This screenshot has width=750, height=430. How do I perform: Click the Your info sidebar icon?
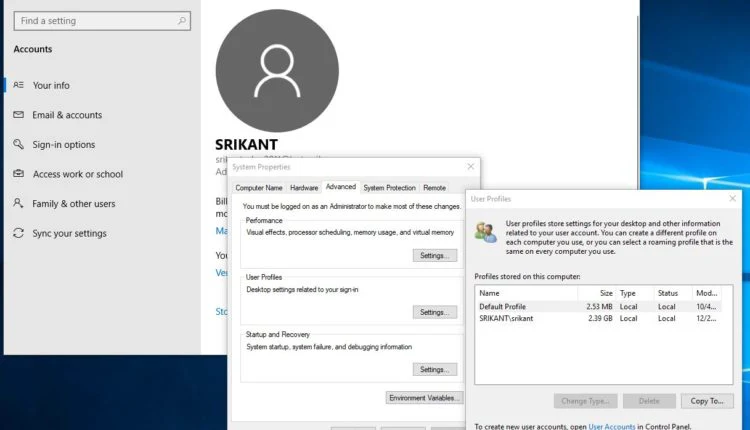(x=18, y=85)
